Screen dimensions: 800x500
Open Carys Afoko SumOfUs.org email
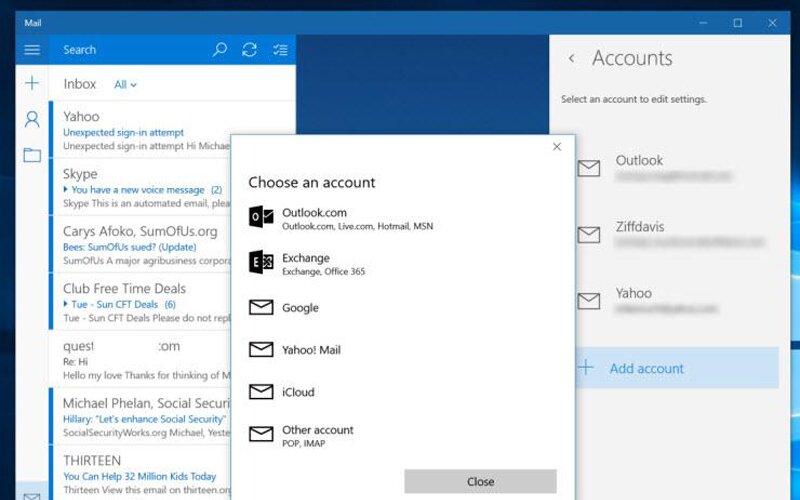(x=140, y=244)
